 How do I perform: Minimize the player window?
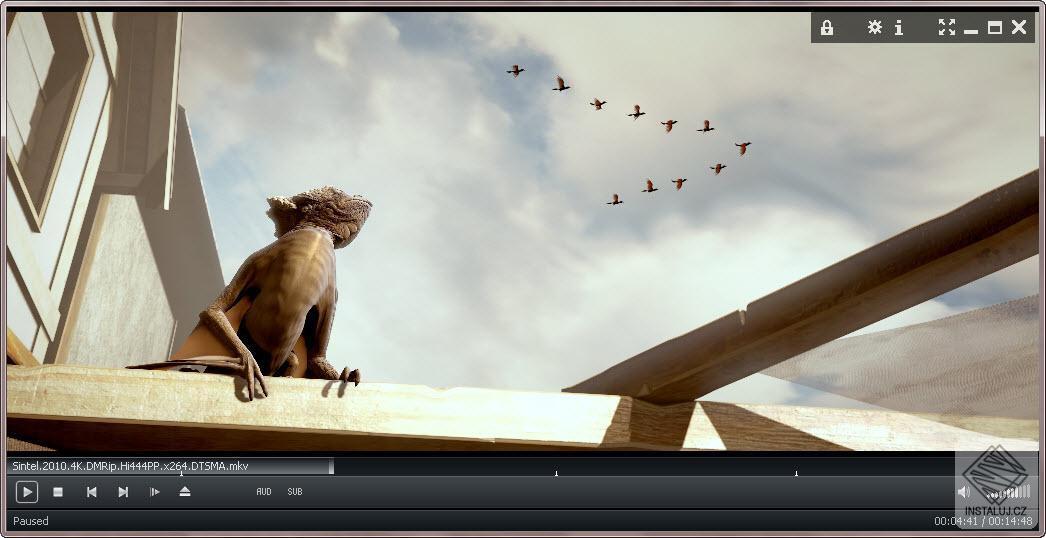[x=971, y=30]
